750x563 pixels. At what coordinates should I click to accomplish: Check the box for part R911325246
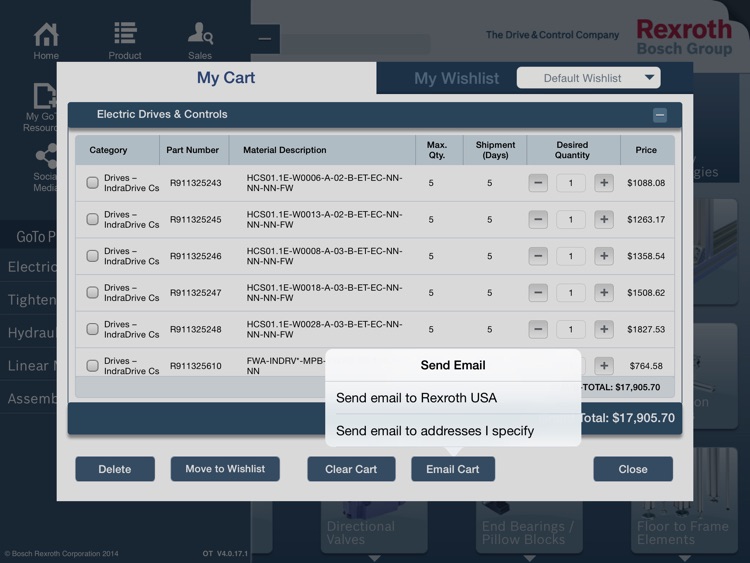92,256
